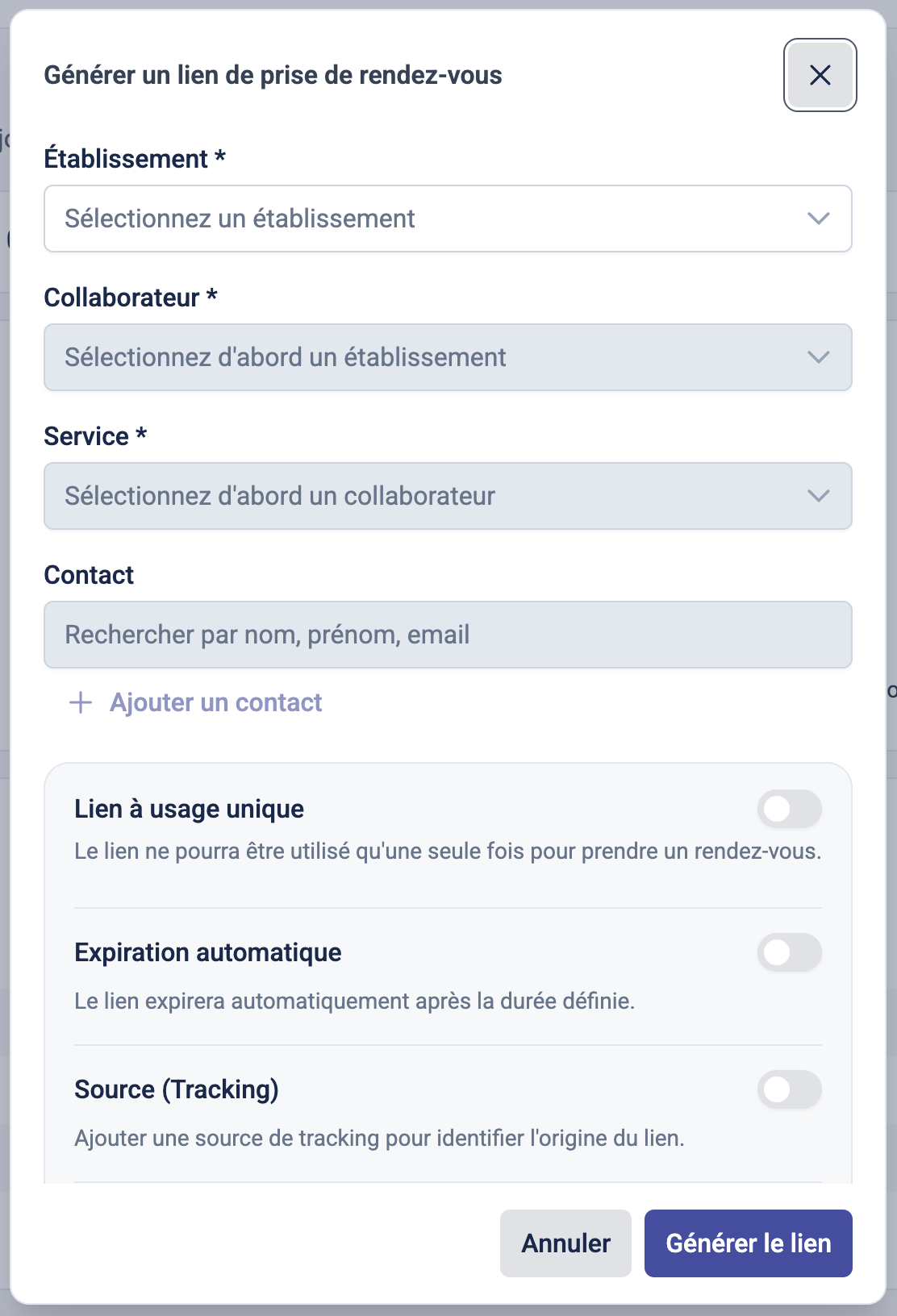Click the Expiration automatique heading
The image size is (897, 1316).
coord(207,952)
